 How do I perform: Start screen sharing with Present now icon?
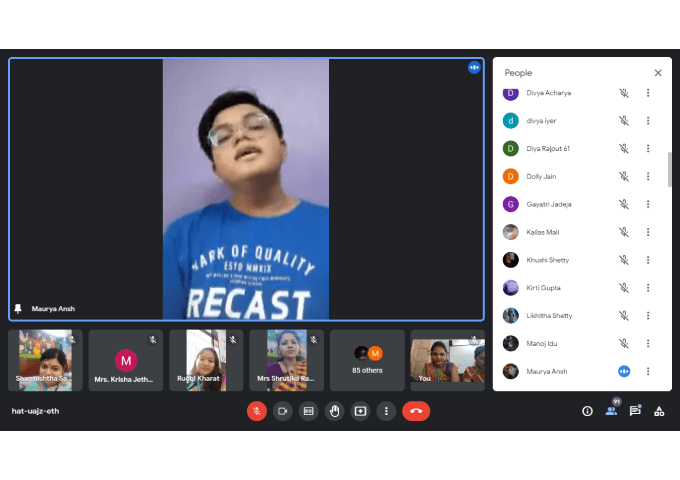(360, 411)
